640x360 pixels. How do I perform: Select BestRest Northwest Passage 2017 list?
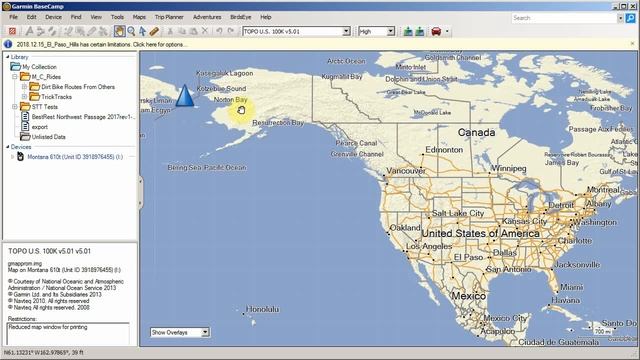pyautogui.click(x=83, y=117)
